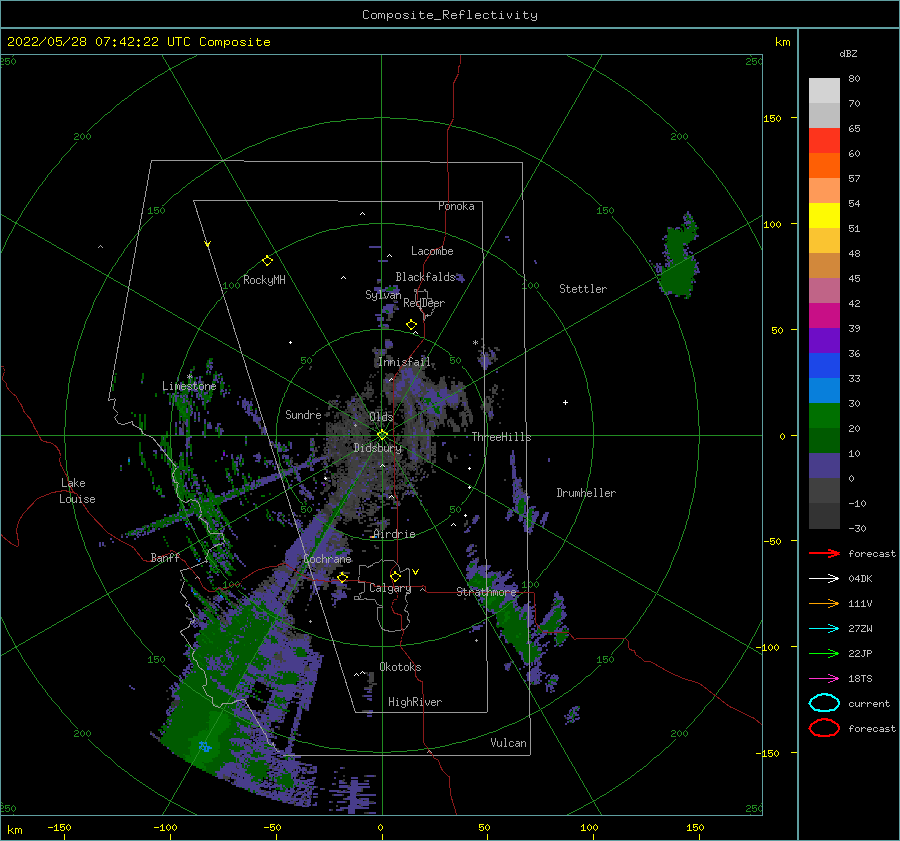Screen dimensions: 900x841
Task: Select the radar center diamond at Didsbury
Action: (382, 435)
